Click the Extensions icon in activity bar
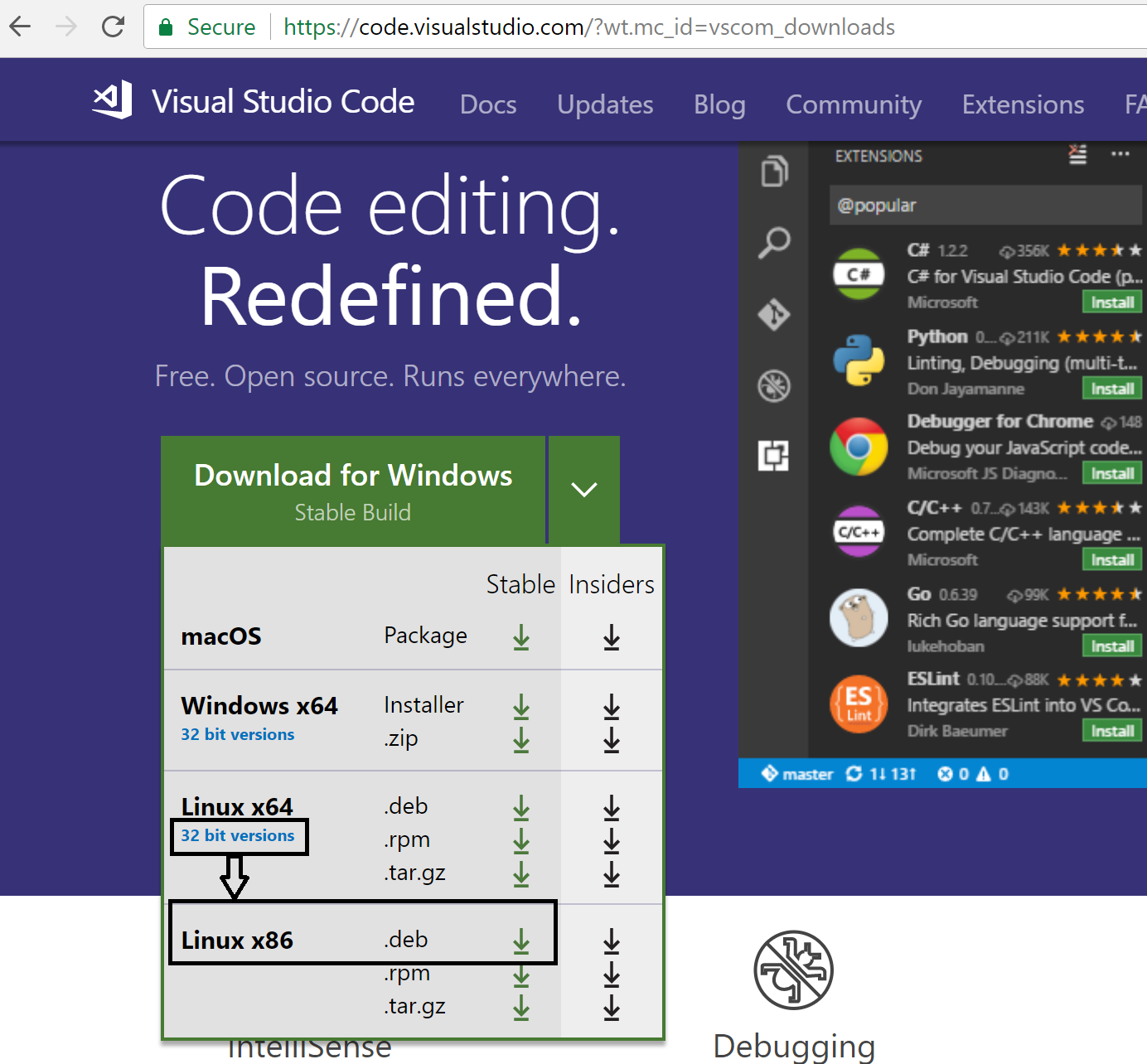Viewport: 1147px width, 1064px height. tap(774, 456)
